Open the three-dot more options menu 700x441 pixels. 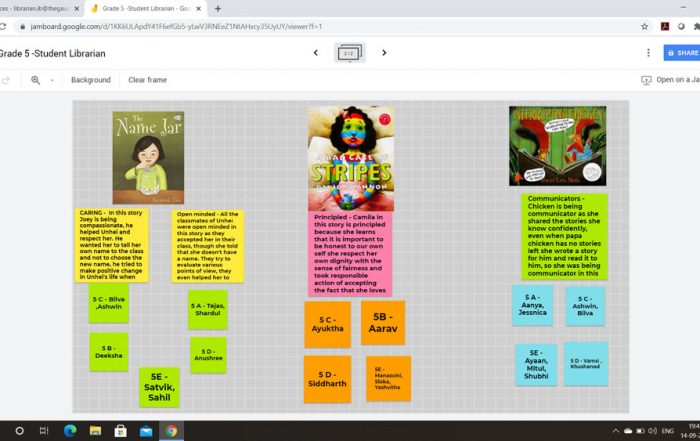648,53
